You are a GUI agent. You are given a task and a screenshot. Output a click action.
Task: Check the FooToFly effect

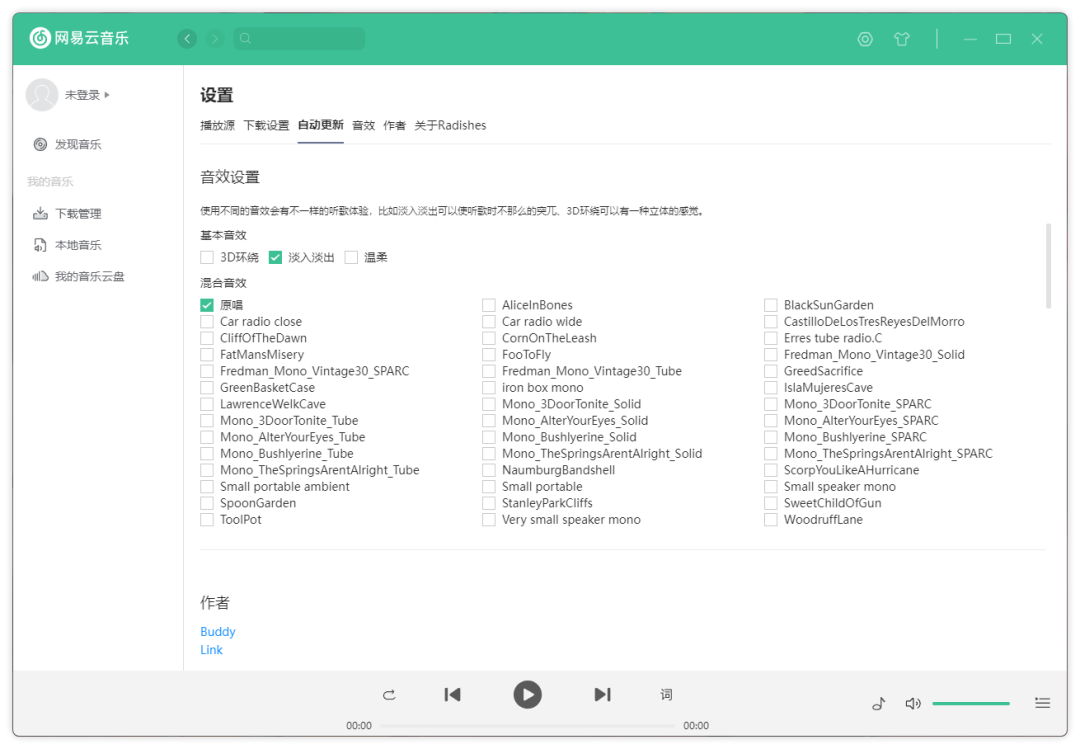pyautogui.click(x=489, y=355)
